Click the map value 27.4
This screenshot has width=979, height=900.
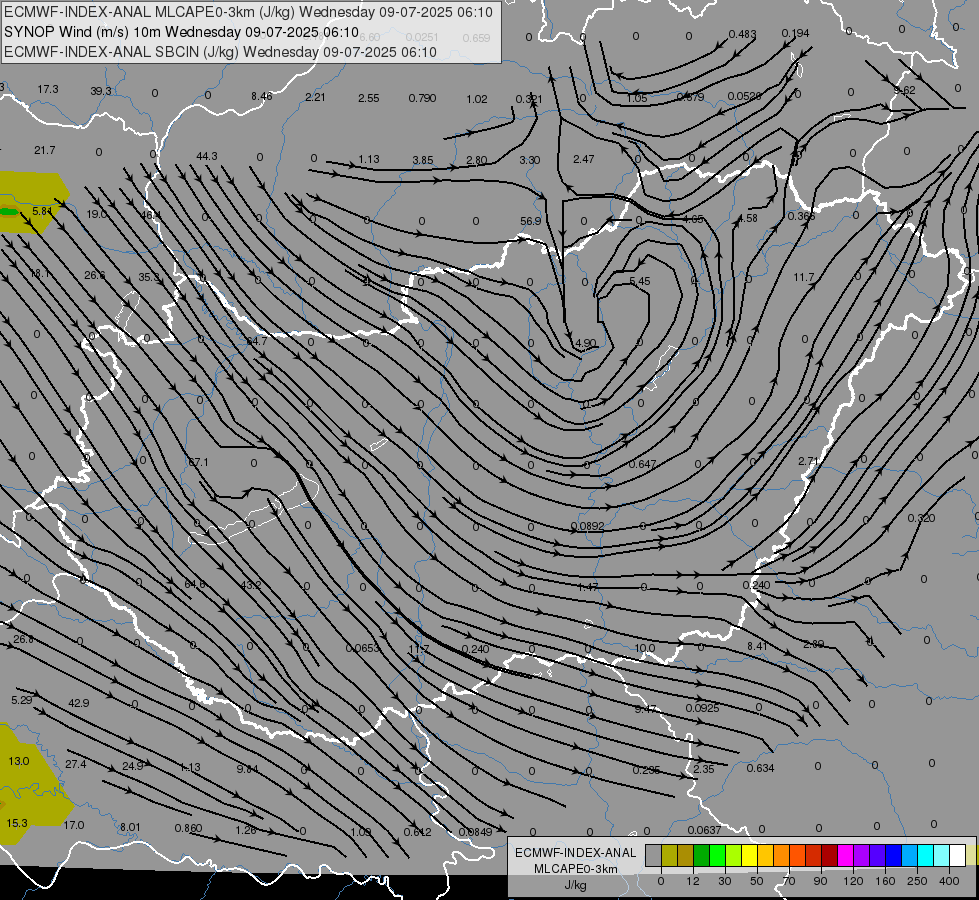[x=76, y=764]
